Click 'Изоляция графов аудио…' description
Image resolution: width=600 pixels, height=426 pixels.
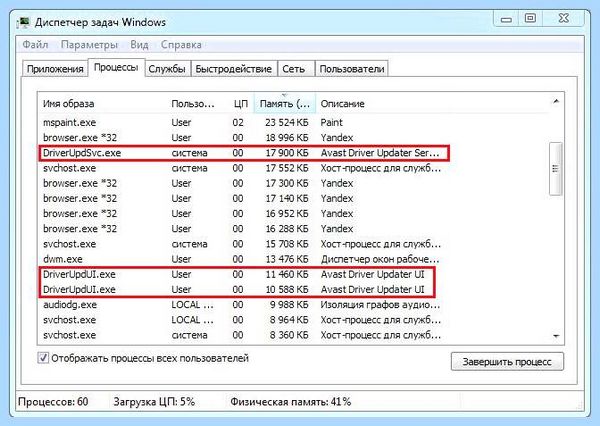[x=380, y=305]
